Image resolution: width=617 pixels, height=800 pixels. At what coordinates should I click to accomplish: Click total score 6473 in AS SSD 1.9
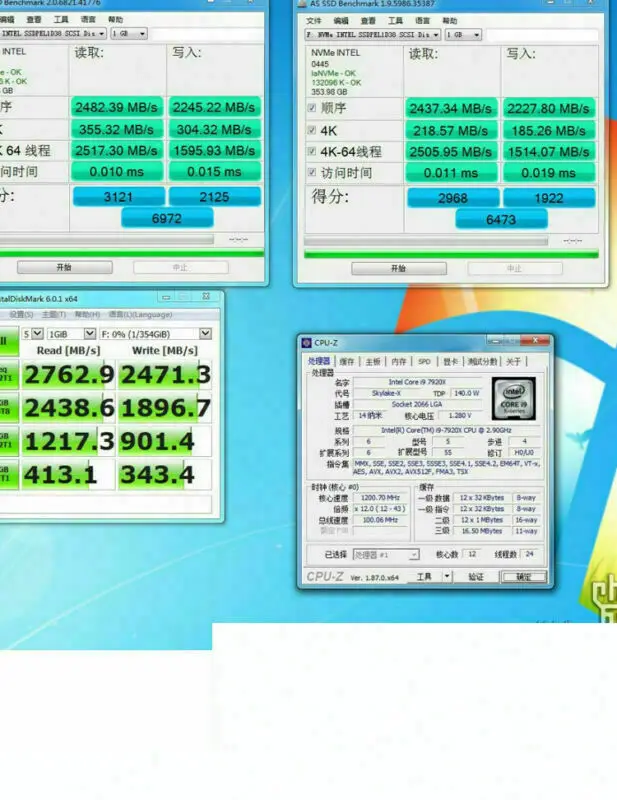(x=501, y=219)
